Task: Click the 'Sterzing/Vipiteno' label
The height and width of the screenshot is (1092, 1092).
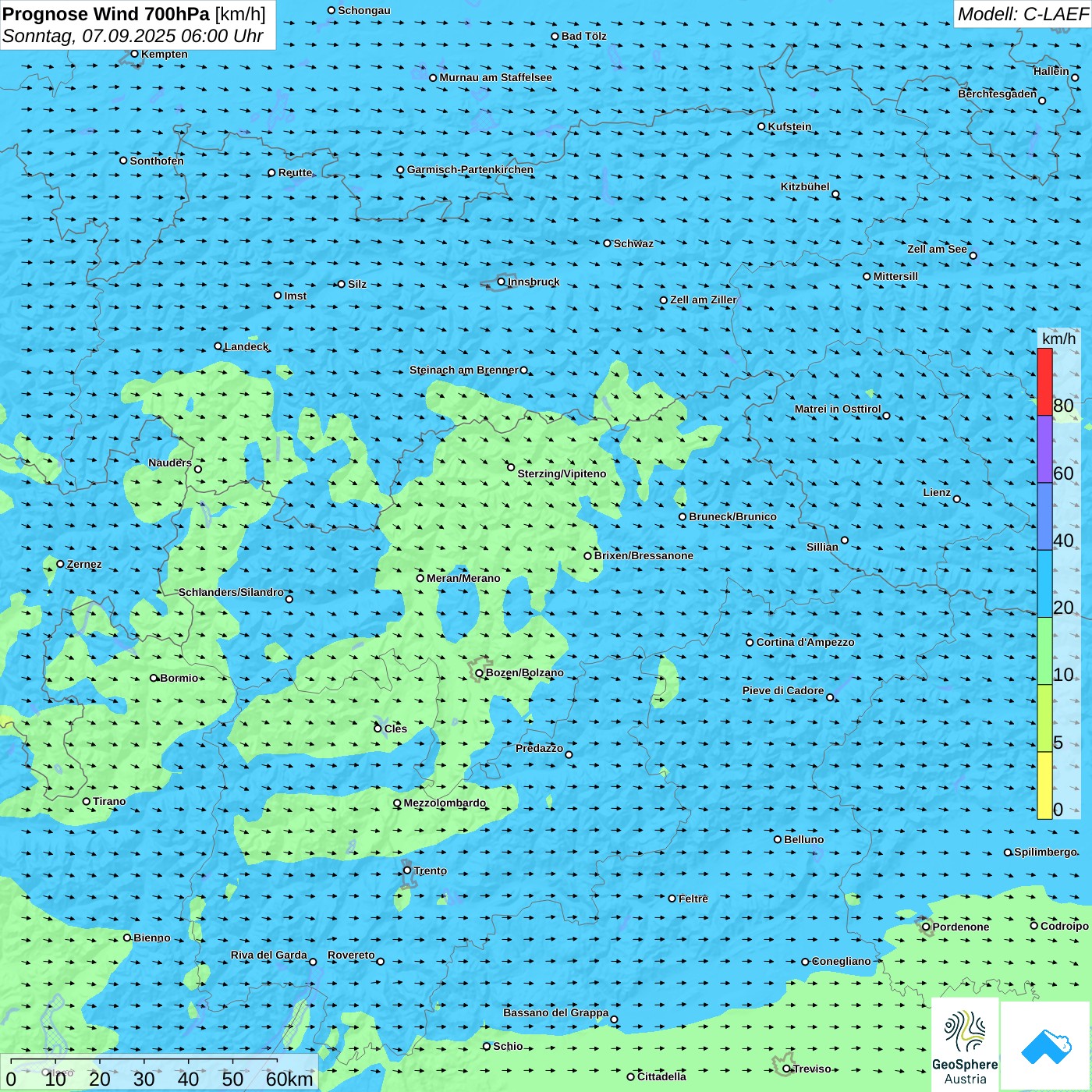Action: [x=562, y=473]
